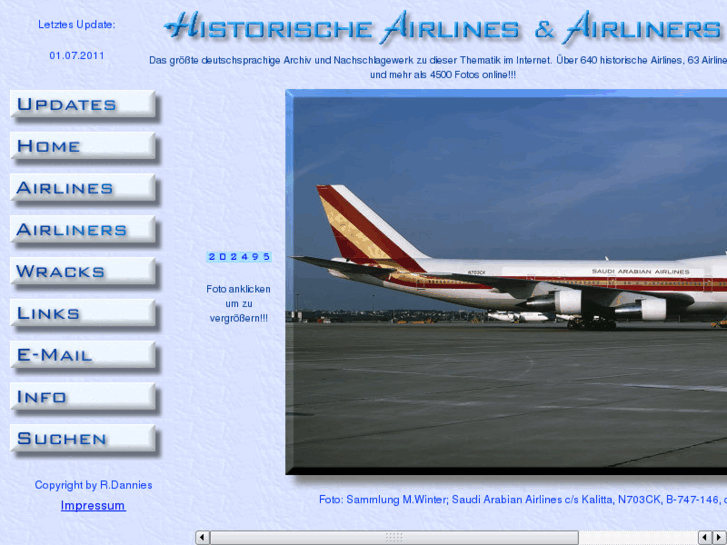Click the rightmost scrollbar arrow button

[720, 538]
